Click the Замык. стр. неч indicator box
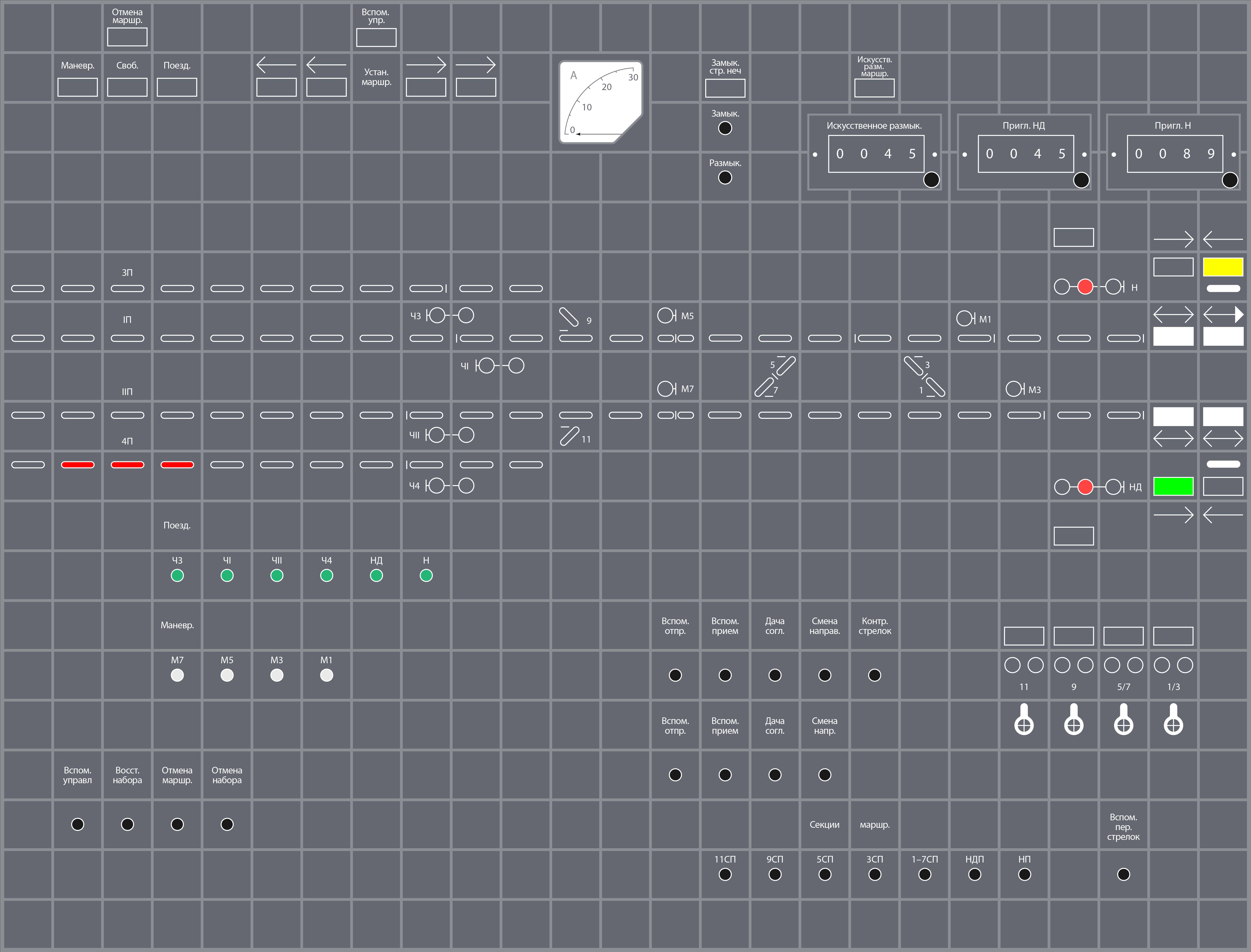The image size is (1251, 952). (x=725, y=88)
